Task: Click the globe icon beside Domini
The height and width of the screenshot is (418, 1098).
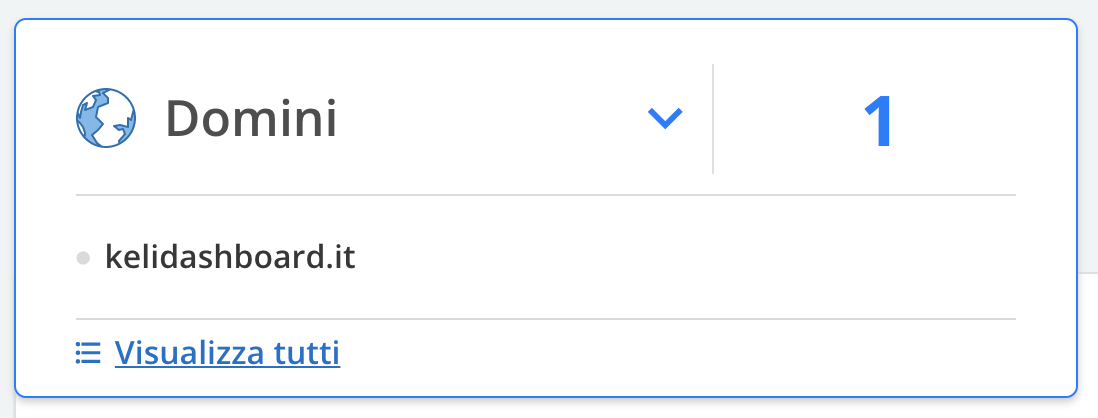Action: coord(106,118)
